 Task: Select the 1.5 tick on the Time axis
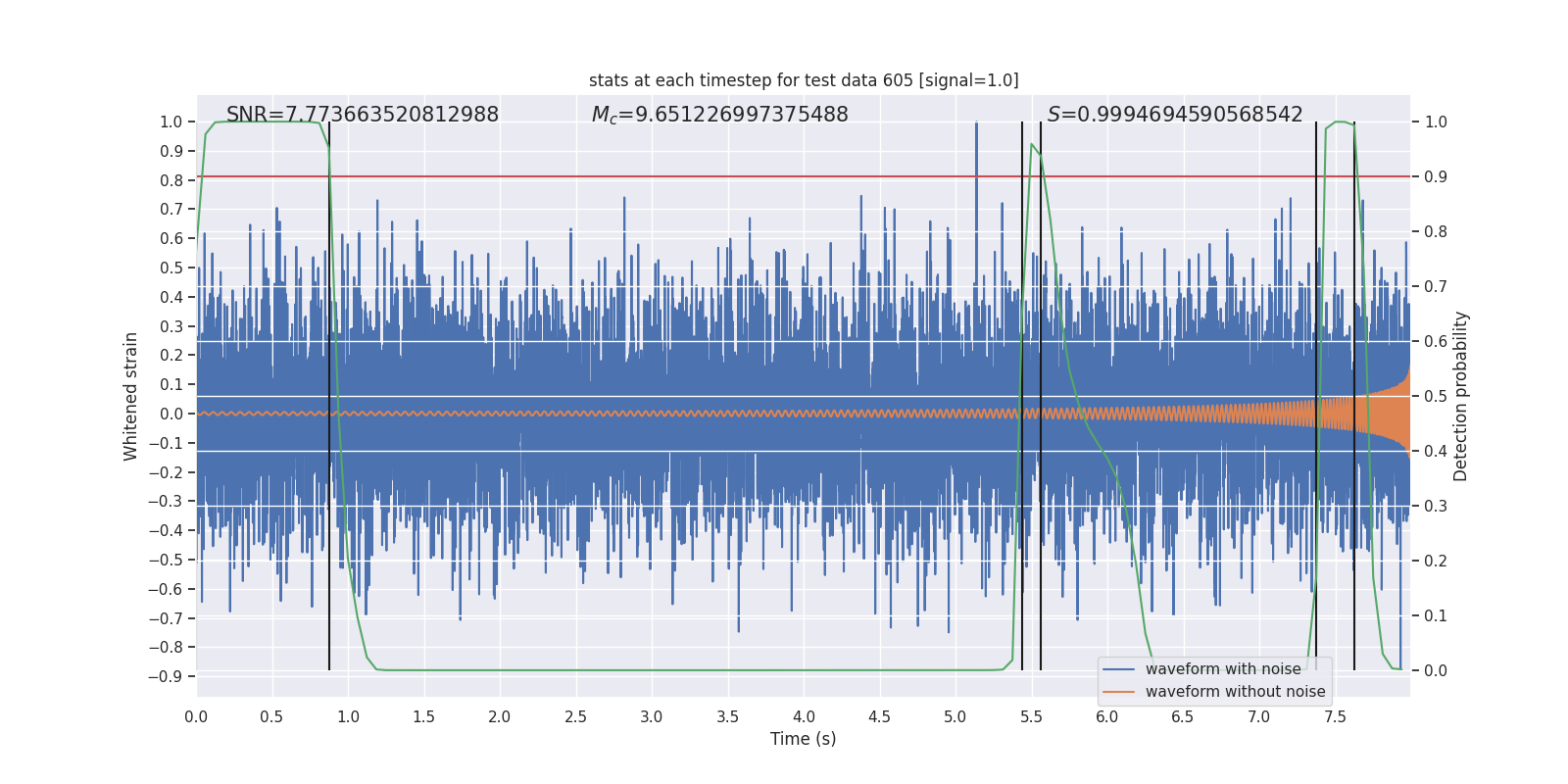(423, 716)
